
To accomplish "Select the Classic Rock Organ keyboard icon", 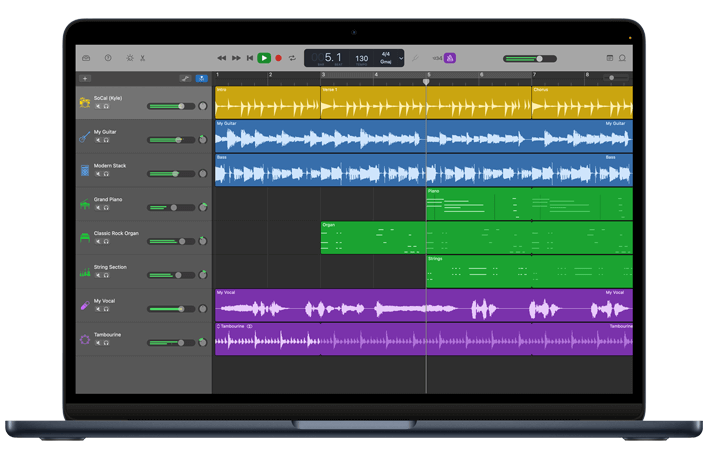I will [x=85, y=238].
